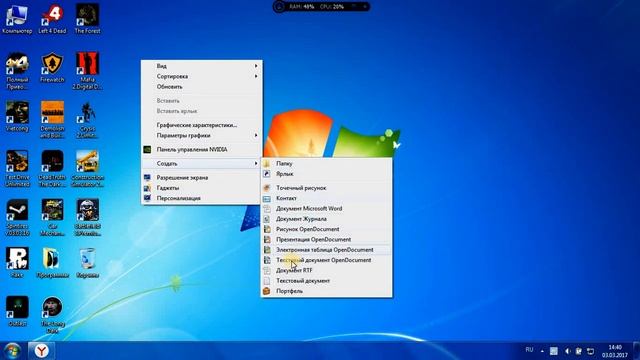640x360 pixels.
Task: Create a new Ярлык shortcut
Action: [327, 173]
